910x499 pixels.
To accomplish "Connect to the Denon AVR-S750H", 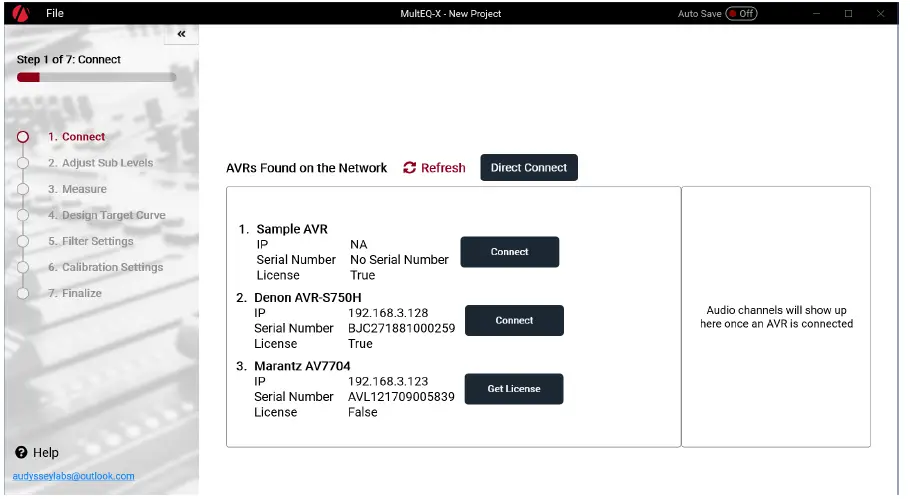I will pos(514,320).
